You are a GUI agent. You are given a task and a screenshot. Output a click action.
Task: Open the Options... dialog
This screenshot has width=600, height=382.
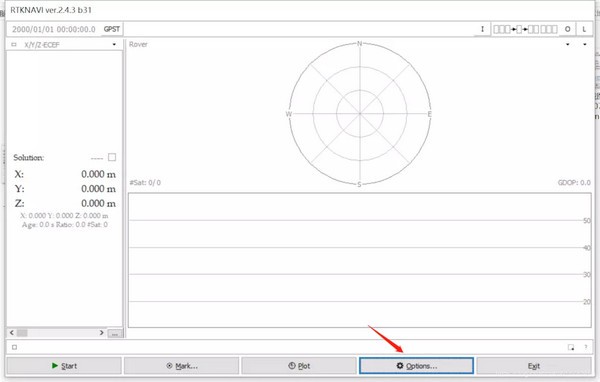pos(416,366)
